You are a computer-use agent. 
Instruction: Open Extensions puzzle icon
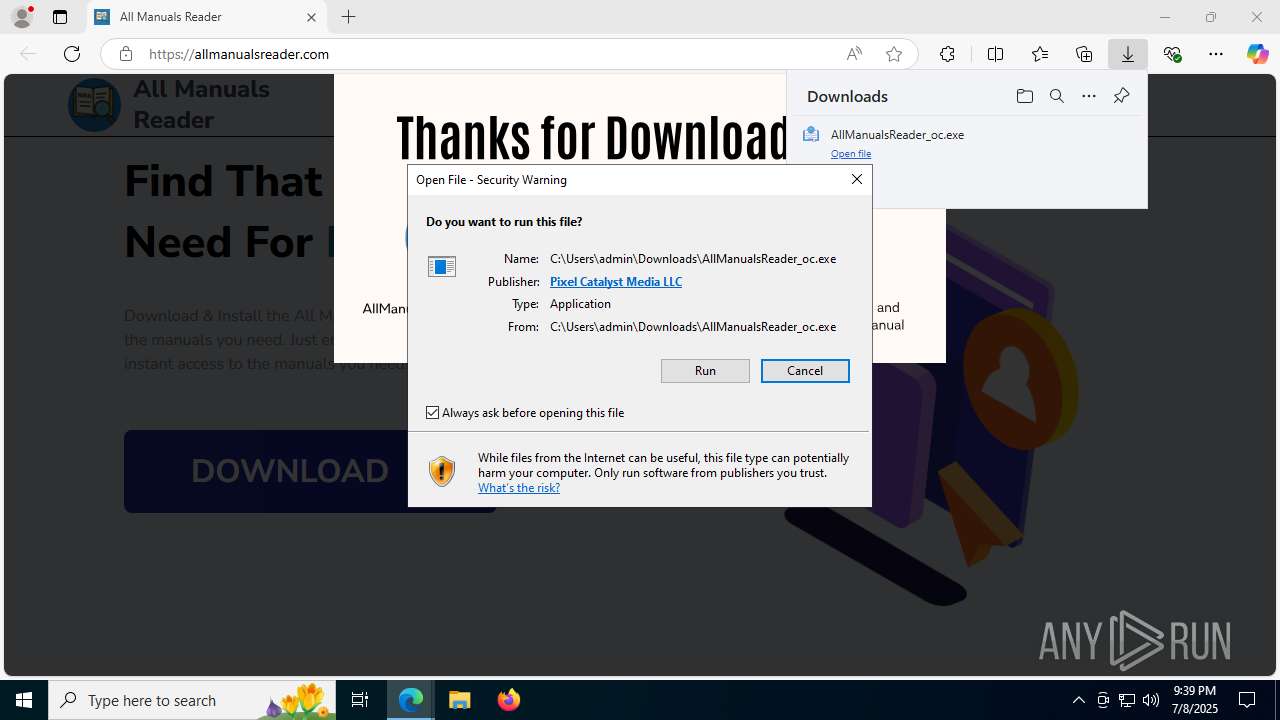pyautogui.click(x=947, y=54)
